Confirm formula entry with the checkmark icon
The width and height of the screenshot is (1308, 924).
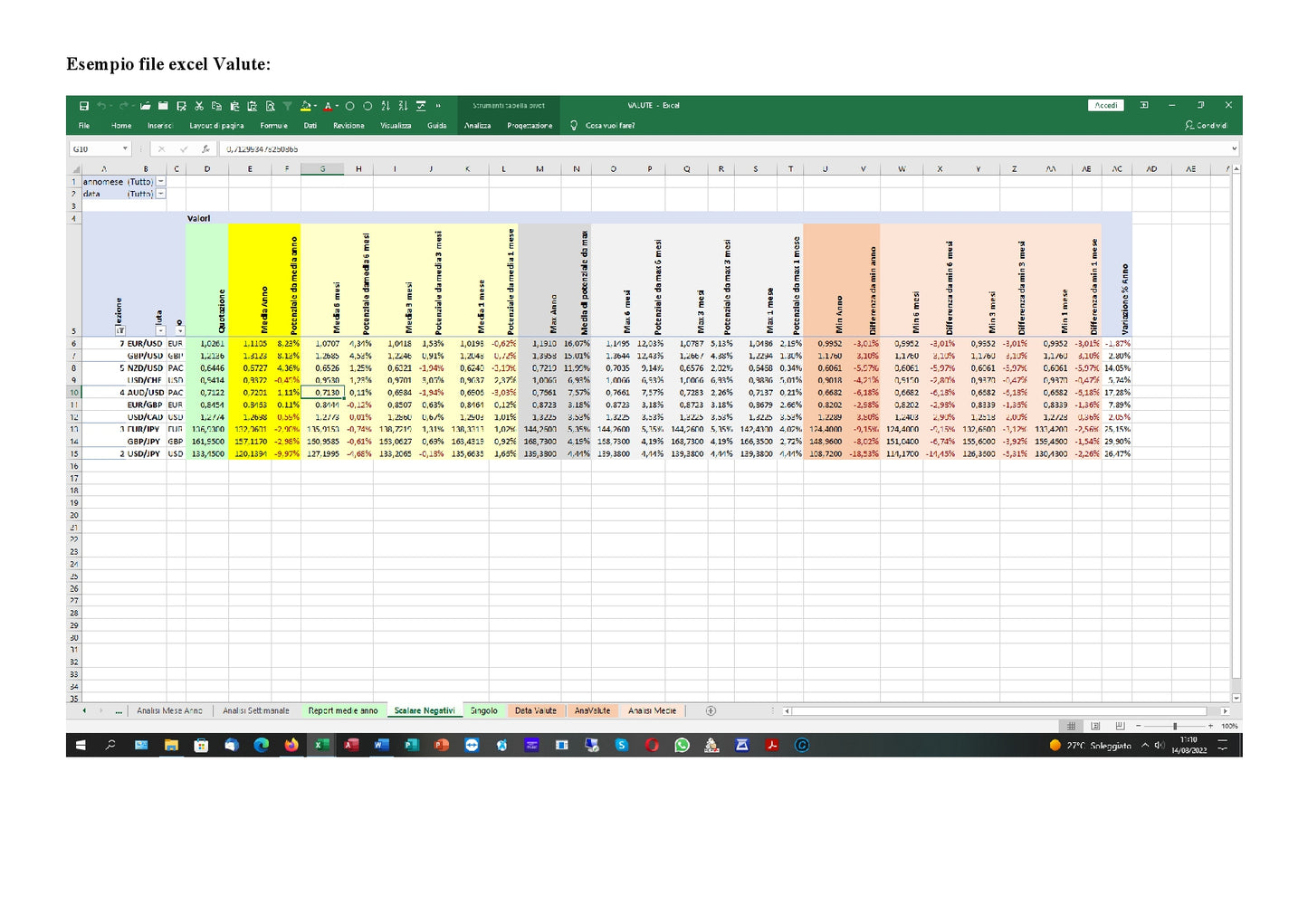pyautogui.click(x=184, y=148)
